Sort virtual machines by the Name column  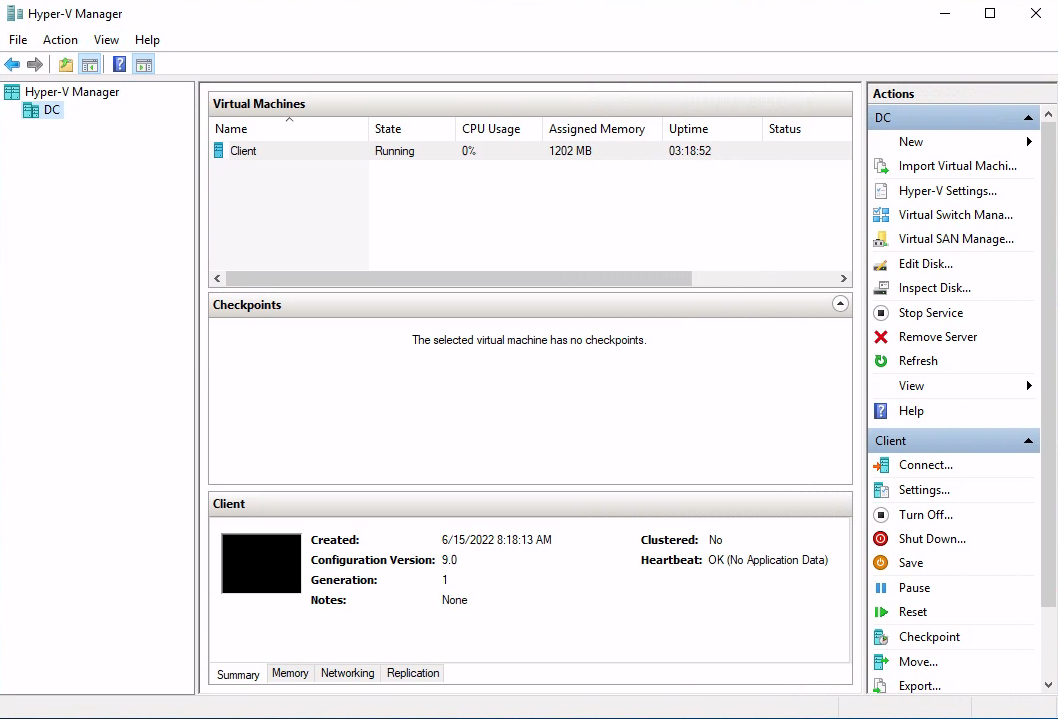(289, 128)
